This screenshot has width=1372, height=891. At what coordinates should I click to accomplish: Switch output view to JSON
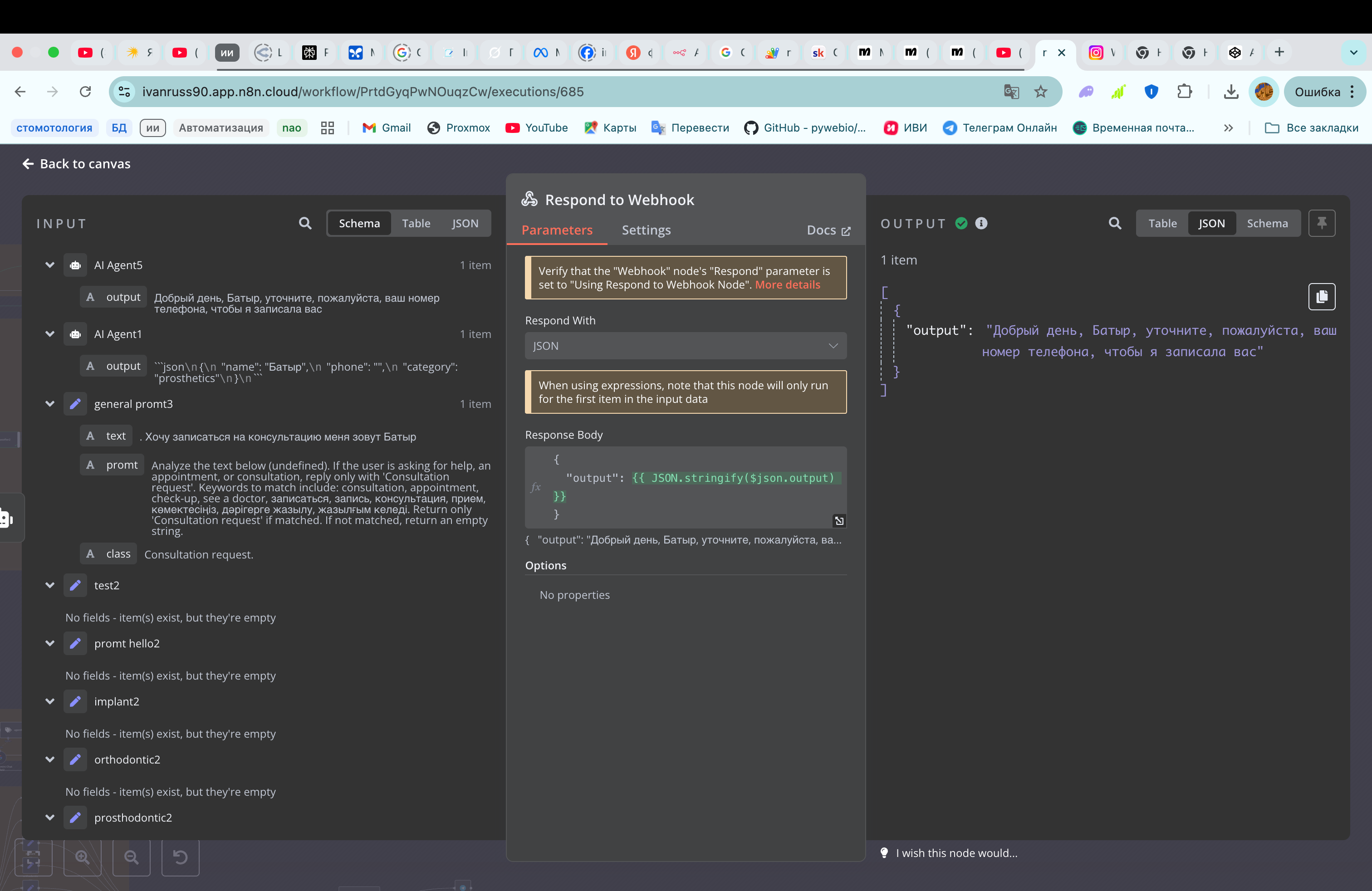click(1211, 223)
